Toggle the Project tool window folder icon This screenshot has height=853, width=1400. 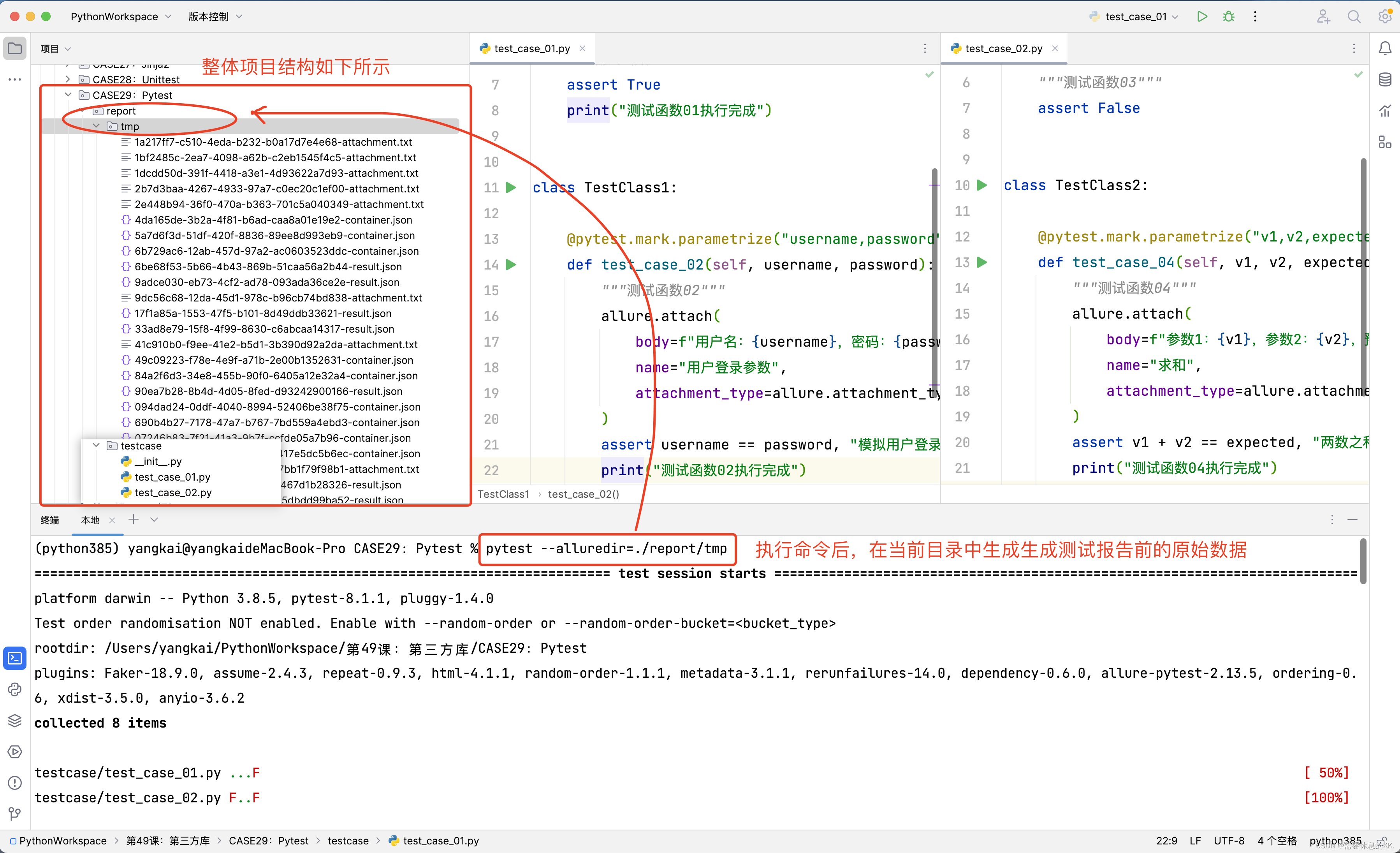15,49
